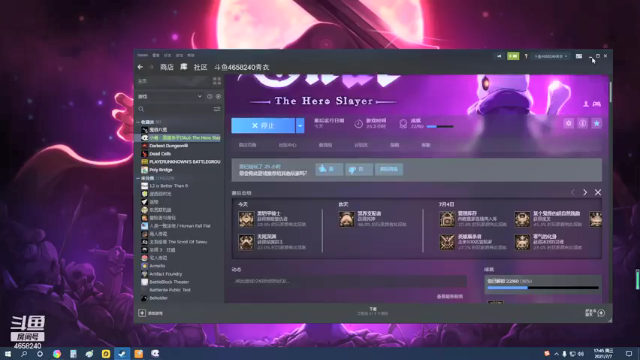Viewport: 640px width, 360px height.
Task: Expand the games filter dropdown chevron
Action: click(200, 97)
